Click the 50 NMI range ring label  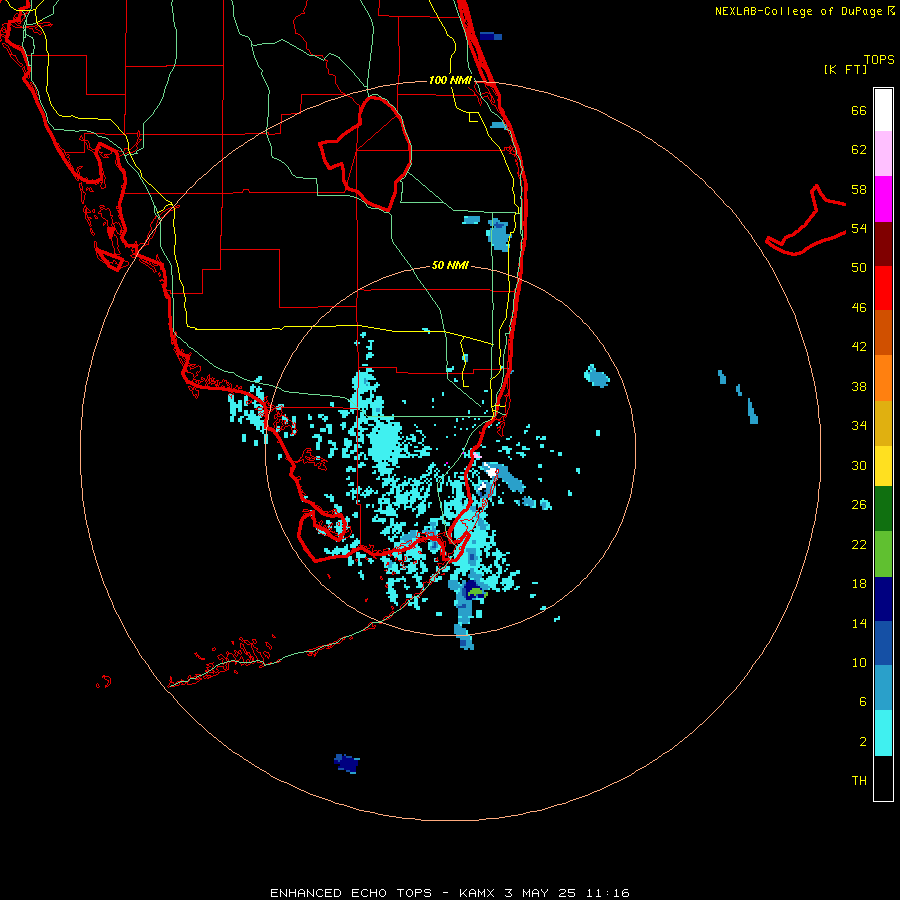450,265
